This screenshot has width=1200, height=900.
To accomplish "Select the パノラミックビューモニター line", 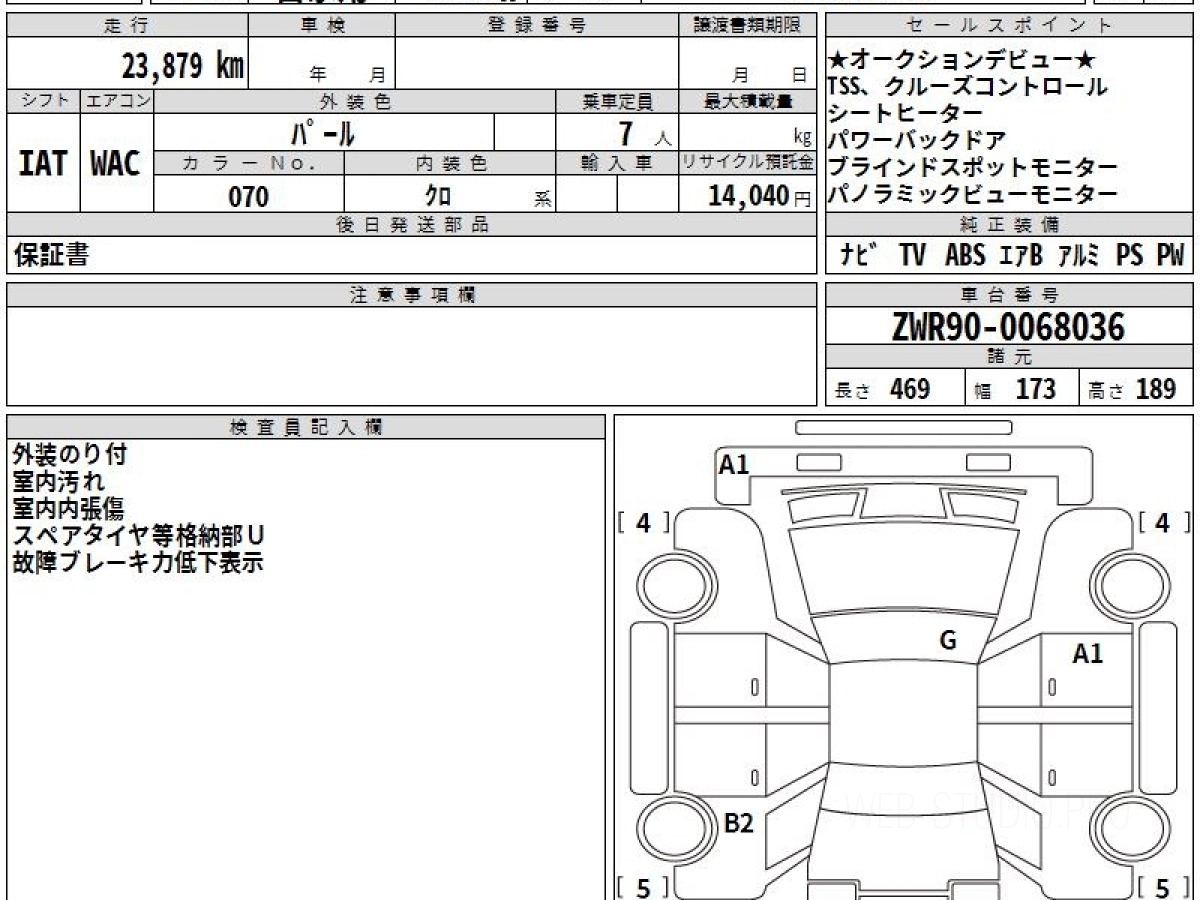I will (x=973, y=195).
